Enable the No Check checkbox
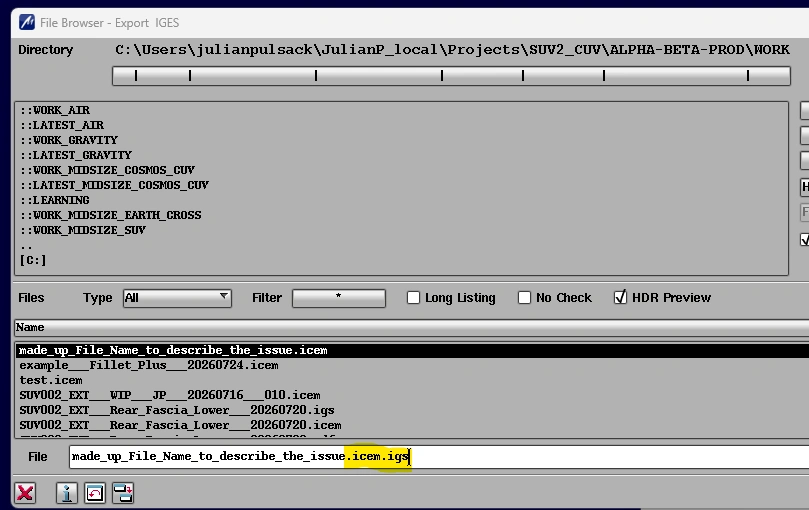This screenshot has height=510, width=809. point(524,297)
